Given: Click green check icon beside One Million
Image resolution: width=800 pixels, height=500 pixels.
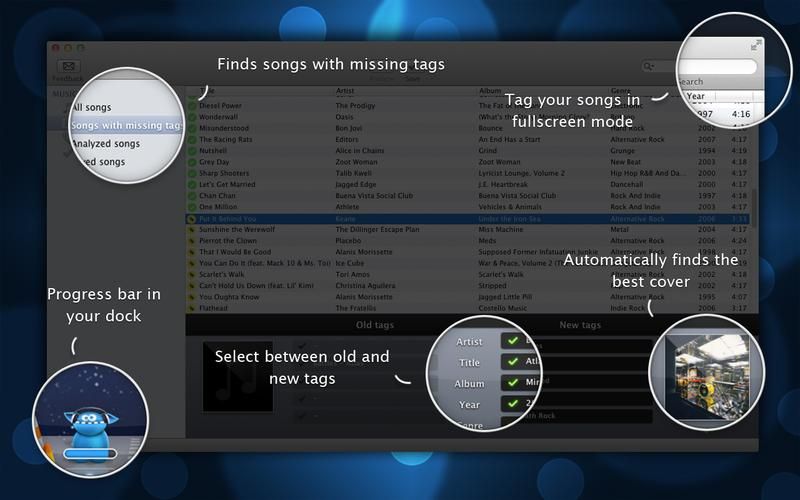Looking at the screenshot, I should (x=192, y=207).
